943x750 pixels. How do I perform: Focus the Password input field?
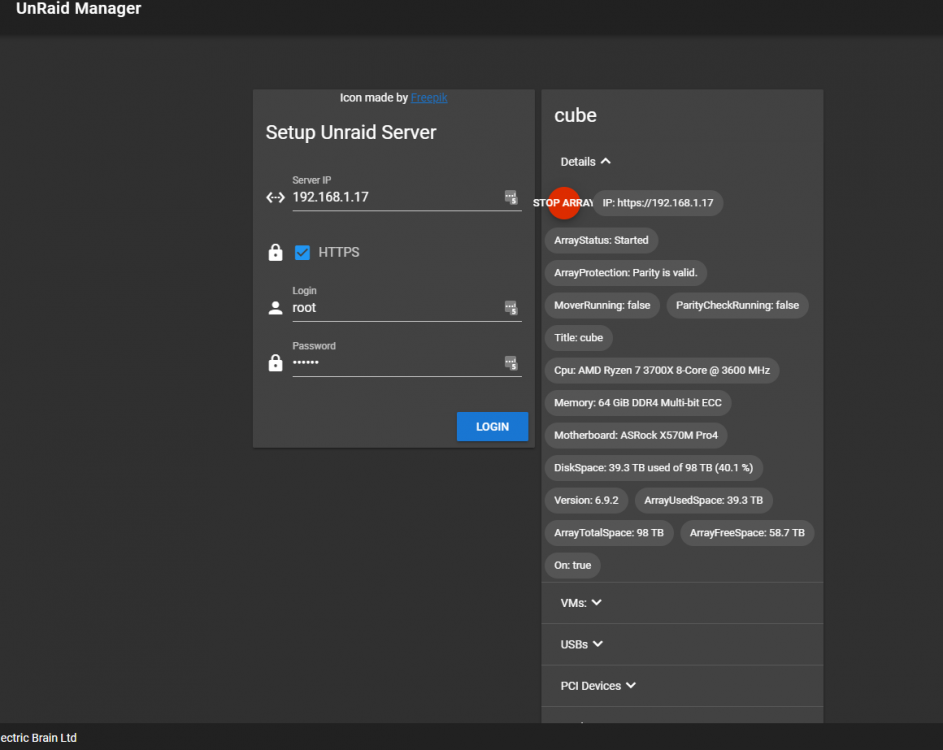tap(397, 363)
